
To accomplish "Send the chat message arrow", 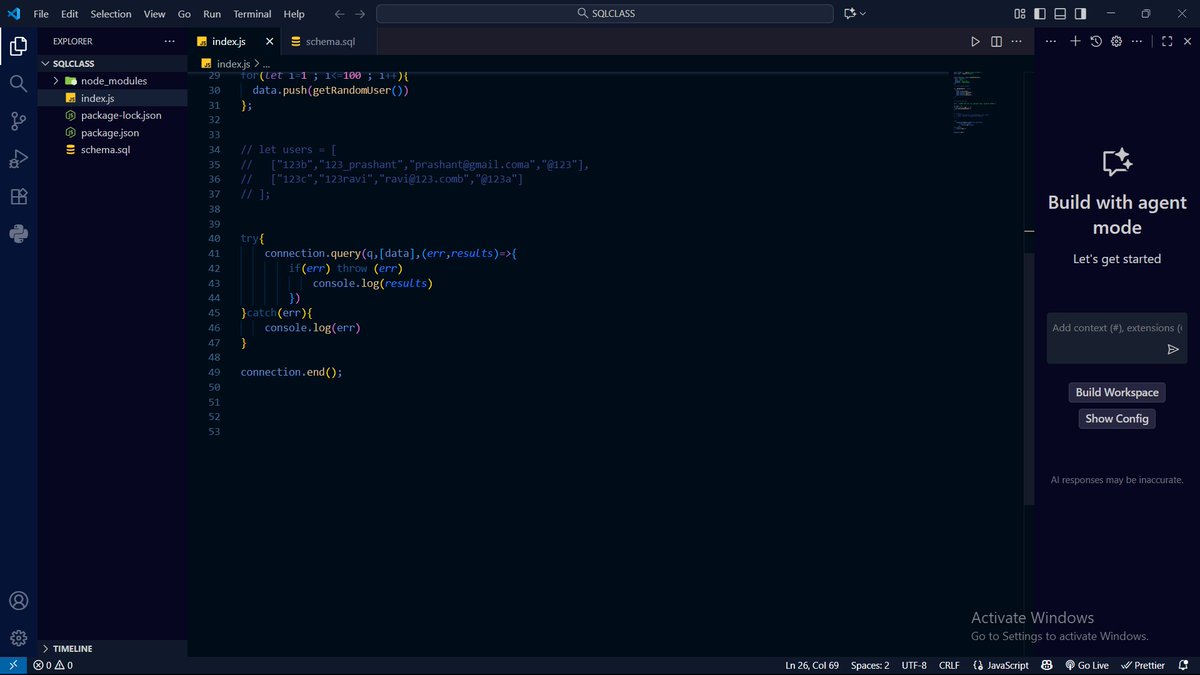I will click(1173, 349).
